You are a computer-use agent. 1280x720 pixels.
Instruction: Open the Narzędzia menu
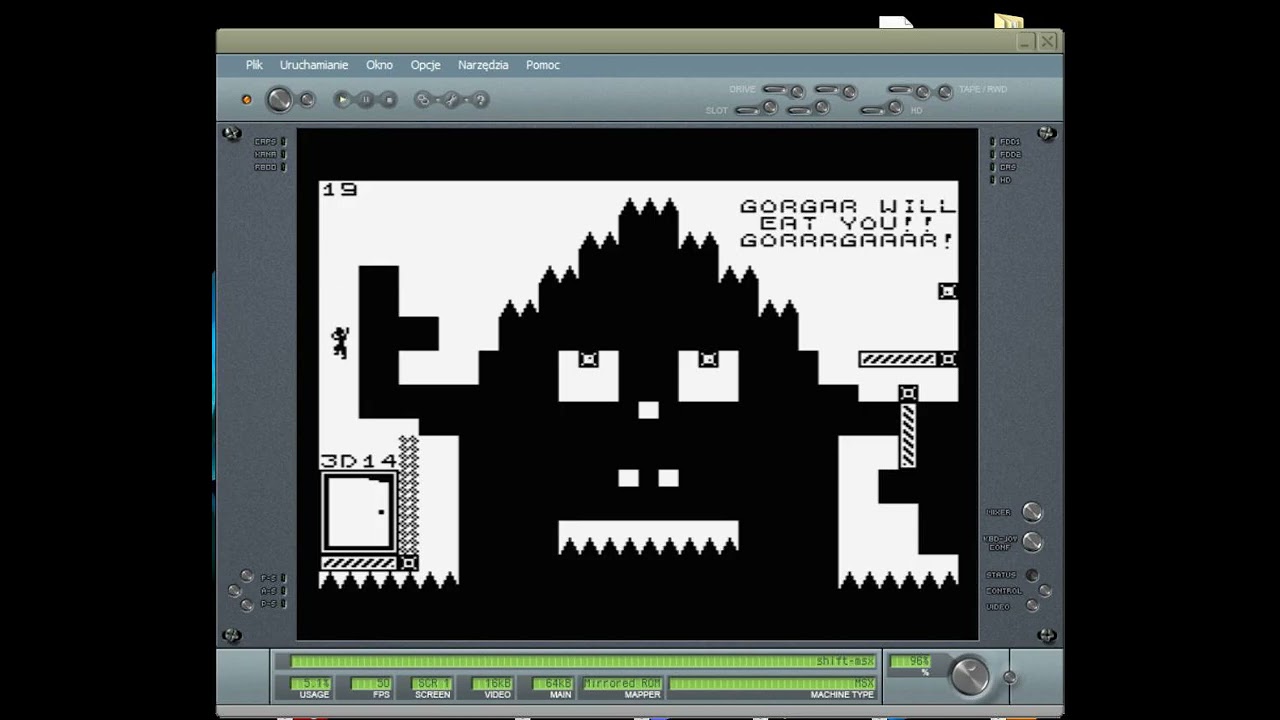click(x=483, y=65)
